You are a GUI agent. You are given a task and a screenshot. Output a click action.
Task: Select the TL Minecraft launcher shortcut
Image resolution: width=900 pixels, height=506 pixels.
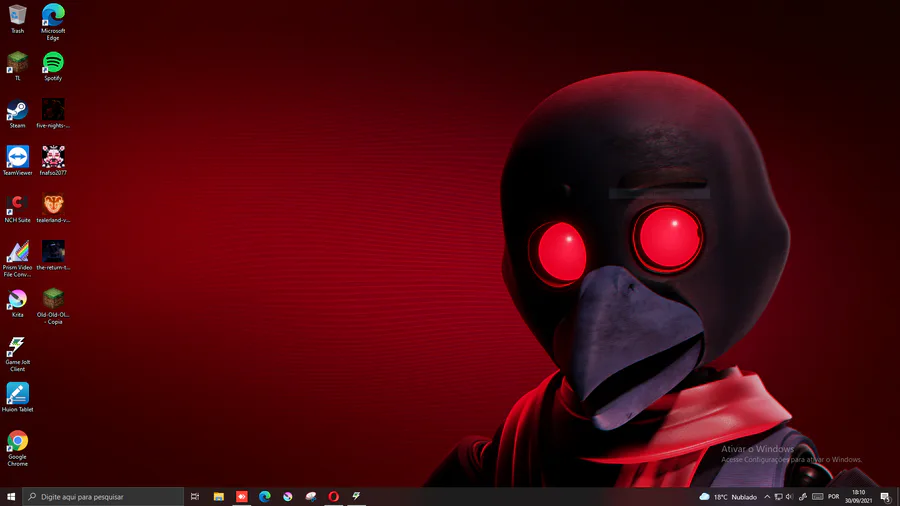pyautogui.click(x=17, y=66)
